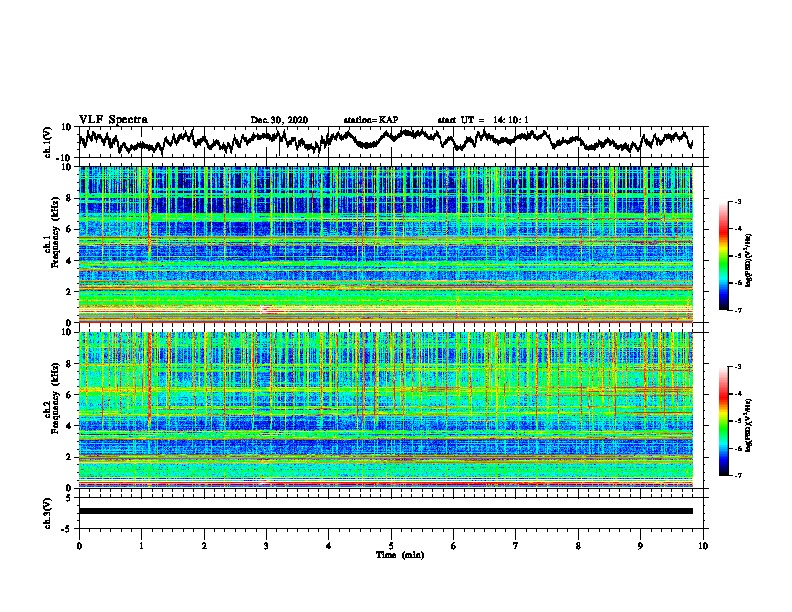792x612 pixels.
Task: Click the "Time (min)" axis label
Action: [x=400, y=555]
